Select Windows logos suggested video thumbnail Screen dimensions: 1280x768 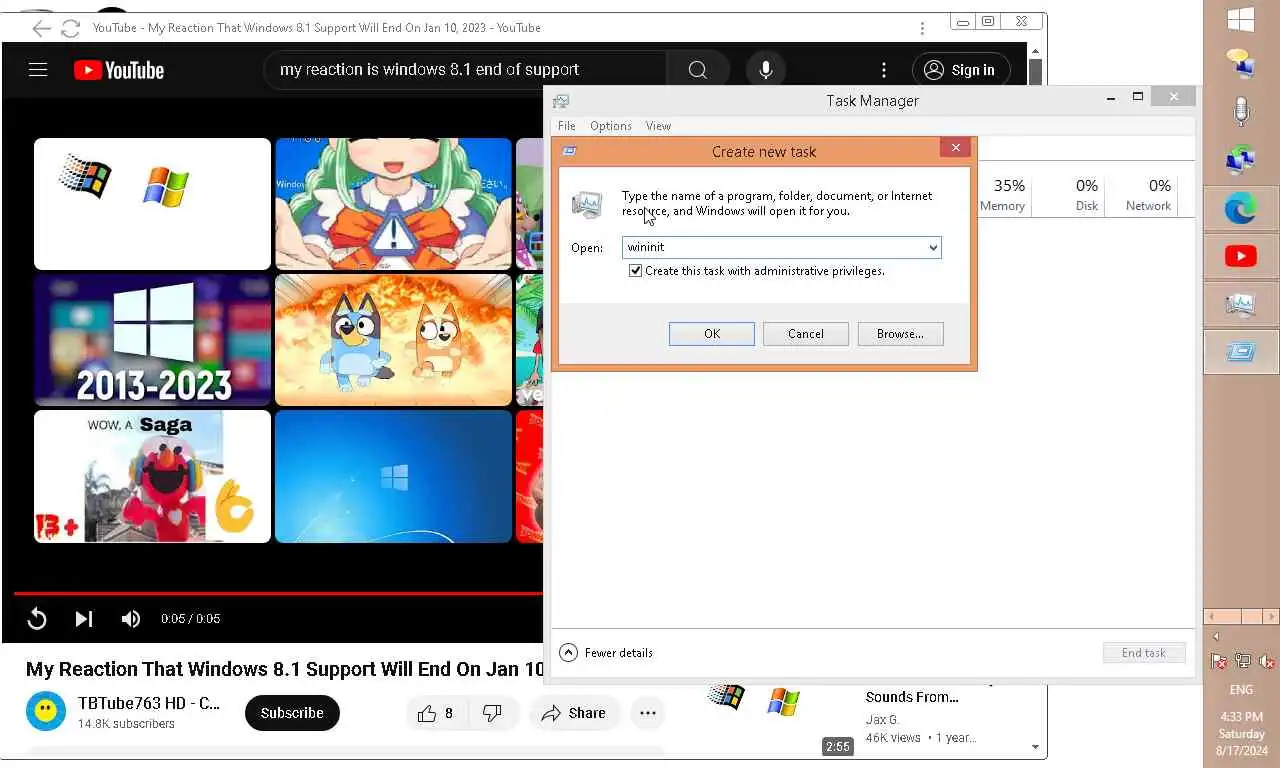click(152, 204)
